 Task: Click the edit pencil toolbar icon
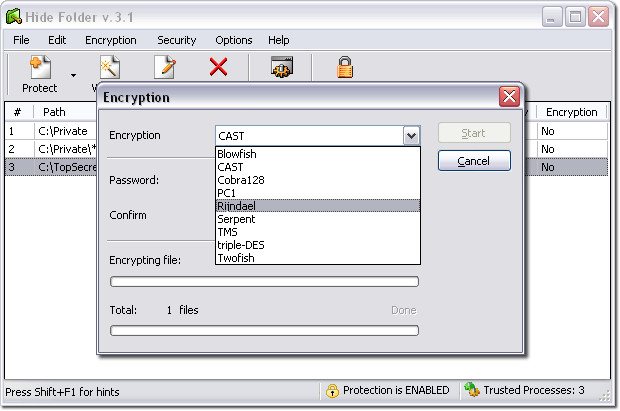(x=164, y=67)
